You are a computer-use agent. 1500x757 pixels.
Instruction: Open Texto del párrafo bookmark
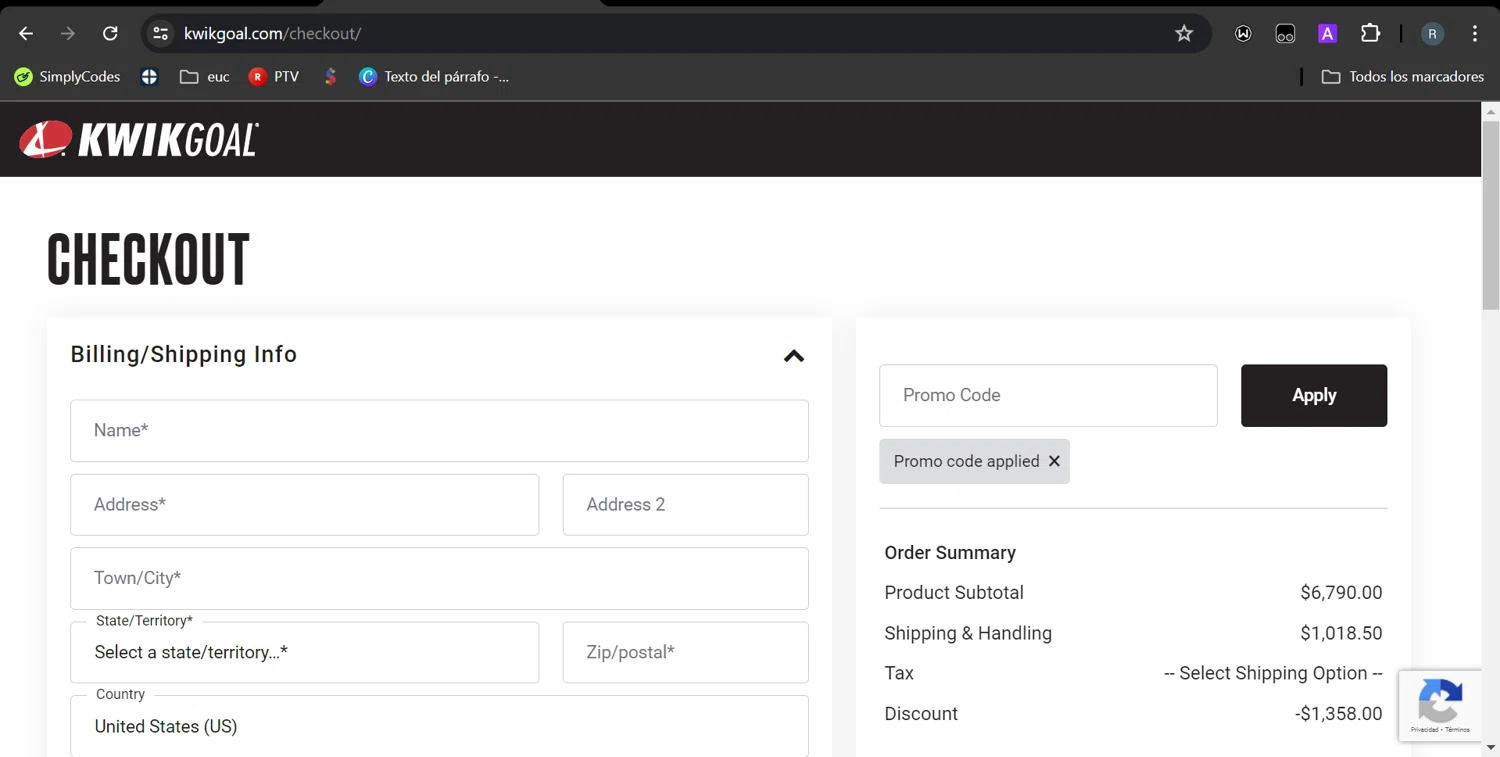[x=434, y=77]
